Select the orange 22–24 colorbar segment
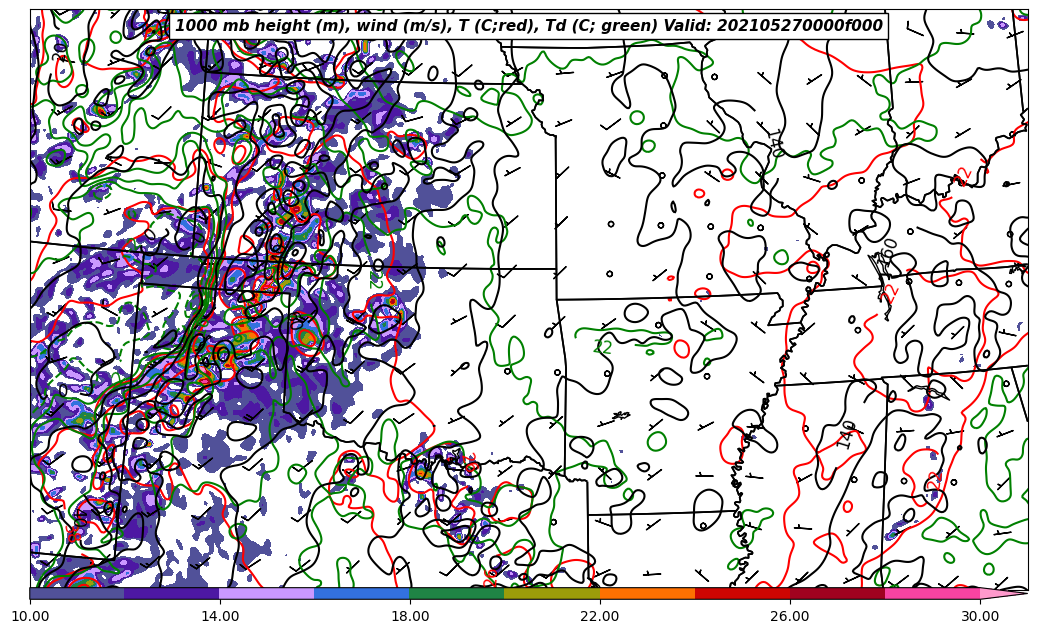The width and height of the screenshot is (1037, 633). (647, 593)
